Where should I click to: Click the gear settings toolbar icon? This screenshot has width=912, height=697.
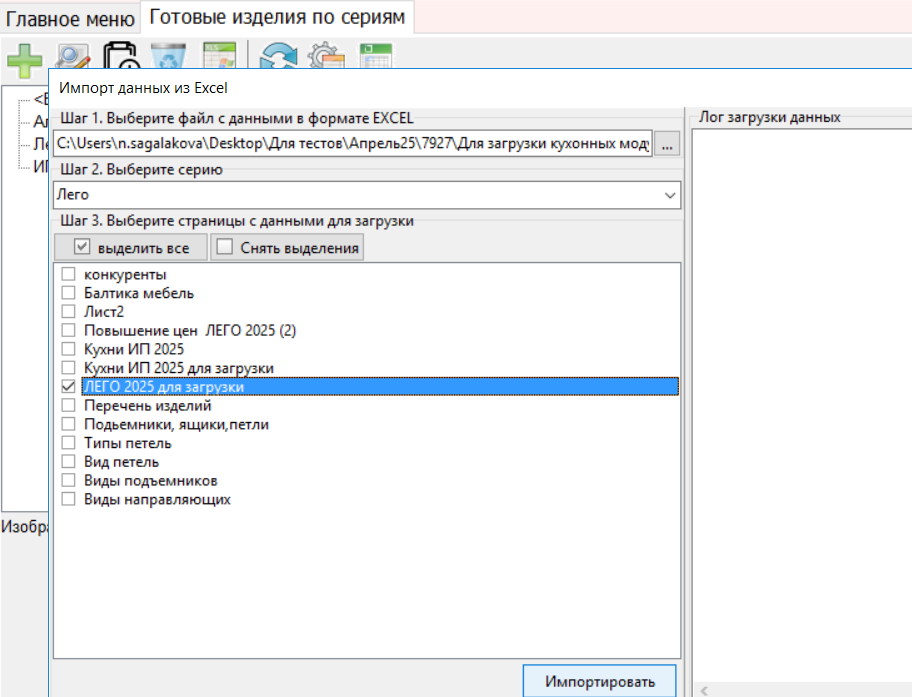point(327,57)
